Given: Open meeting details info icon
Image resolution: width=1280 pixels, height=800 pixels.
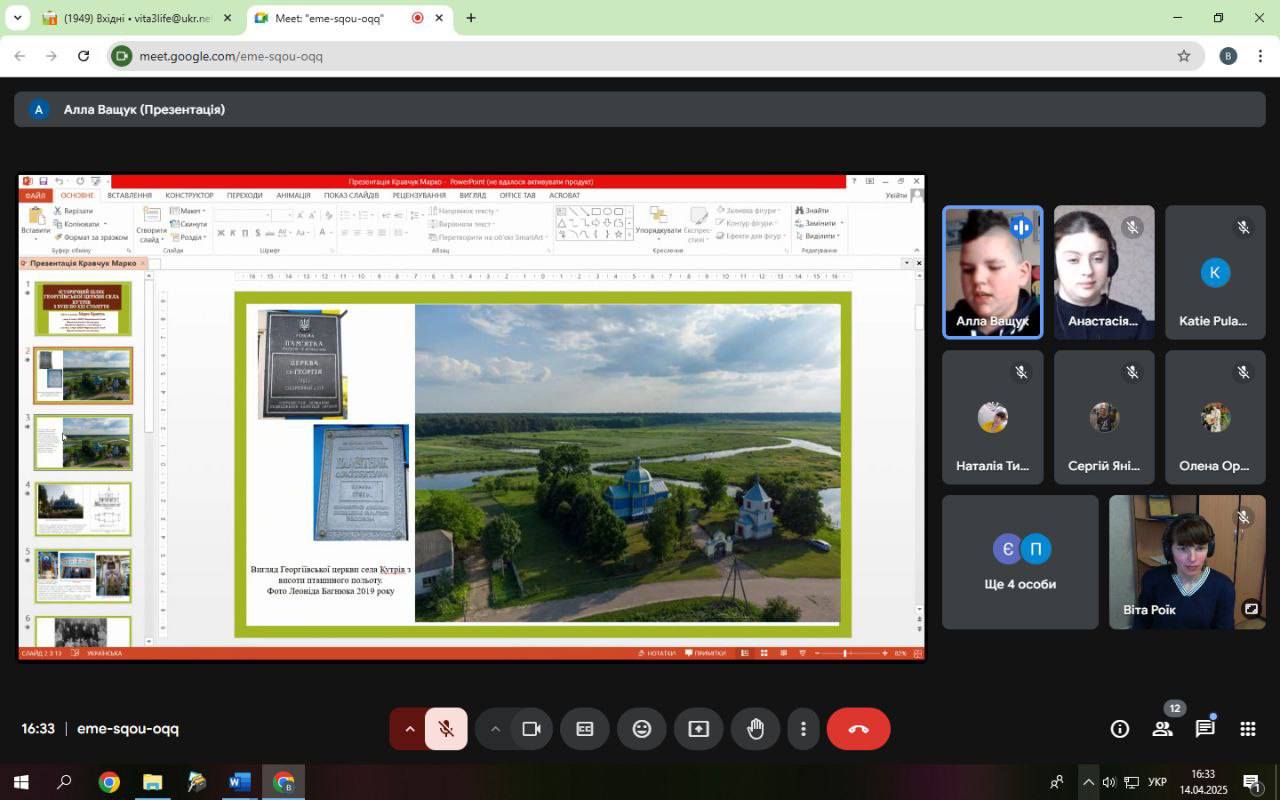Looking at the screenshot, I should [1119, 729].
